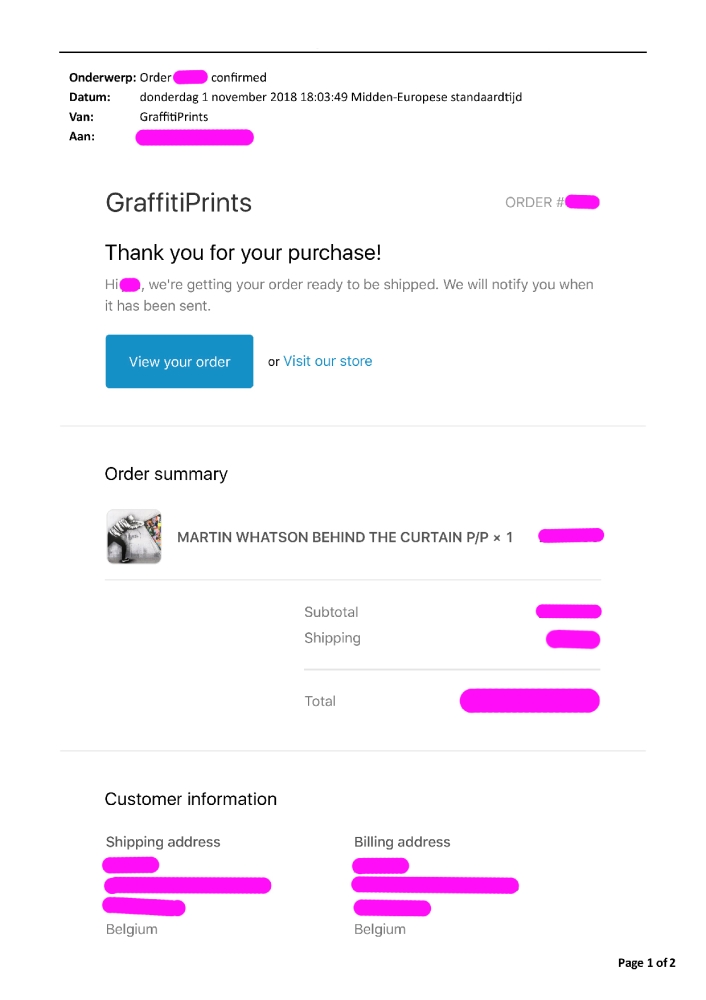Click the Subtotal label
The width and height of the screenshot is (706, 1000).
pos(331,612)
